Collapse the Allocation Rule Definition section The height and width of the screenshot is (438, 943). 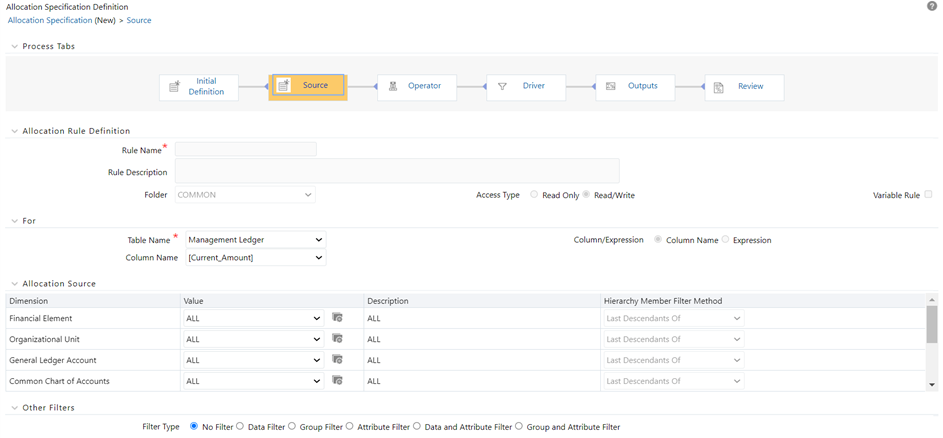coord(14,131)
